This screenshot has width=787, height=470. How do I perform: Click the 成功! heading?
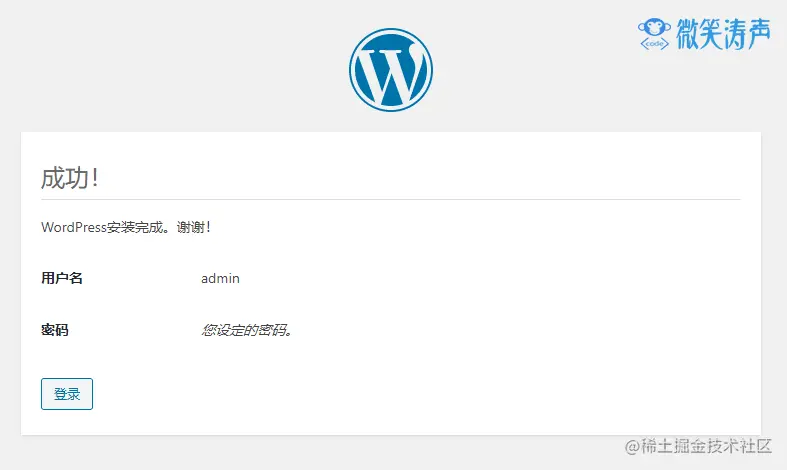click(69, 178)
